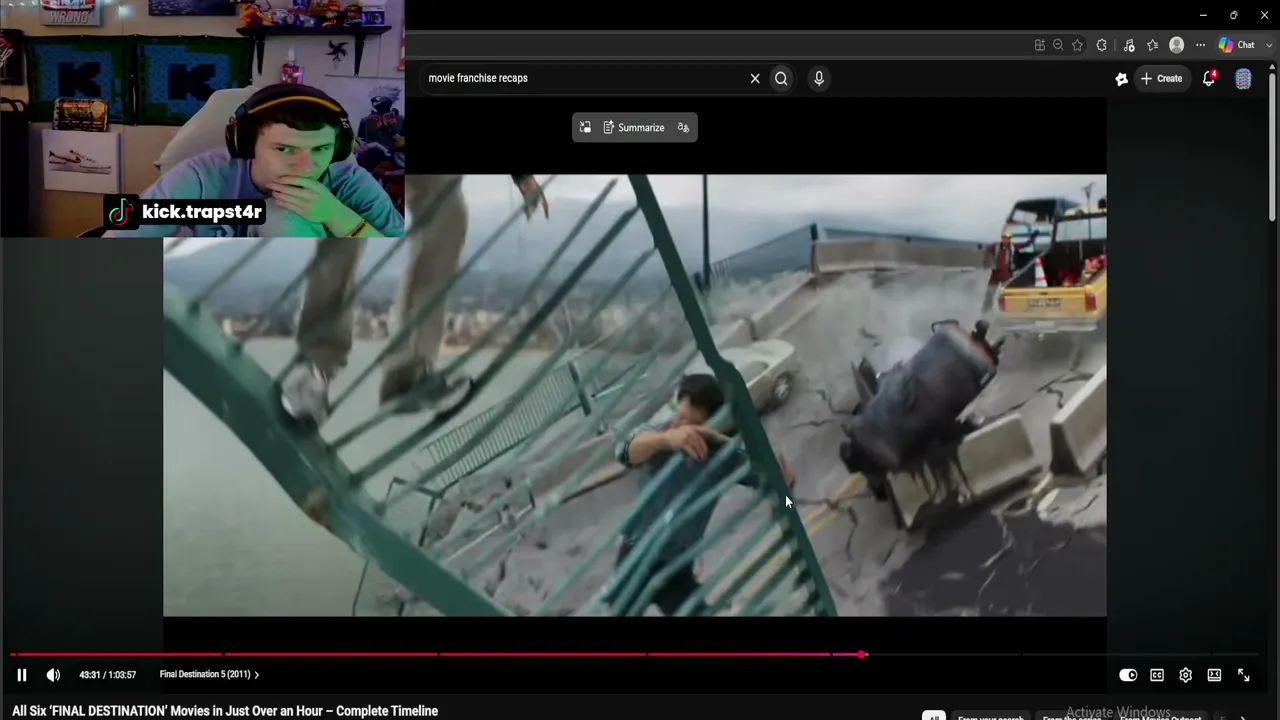1280x720 pixels.
Task: Open the browser profile picture
Action: pyautogui.click(x=1176, y=45)
